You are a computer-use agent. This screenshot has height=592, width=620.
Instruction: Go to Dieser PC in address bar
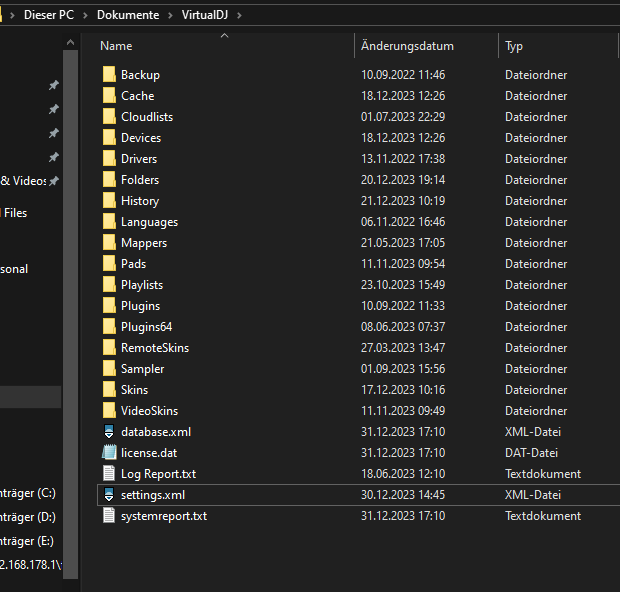[x=49, y=15]
